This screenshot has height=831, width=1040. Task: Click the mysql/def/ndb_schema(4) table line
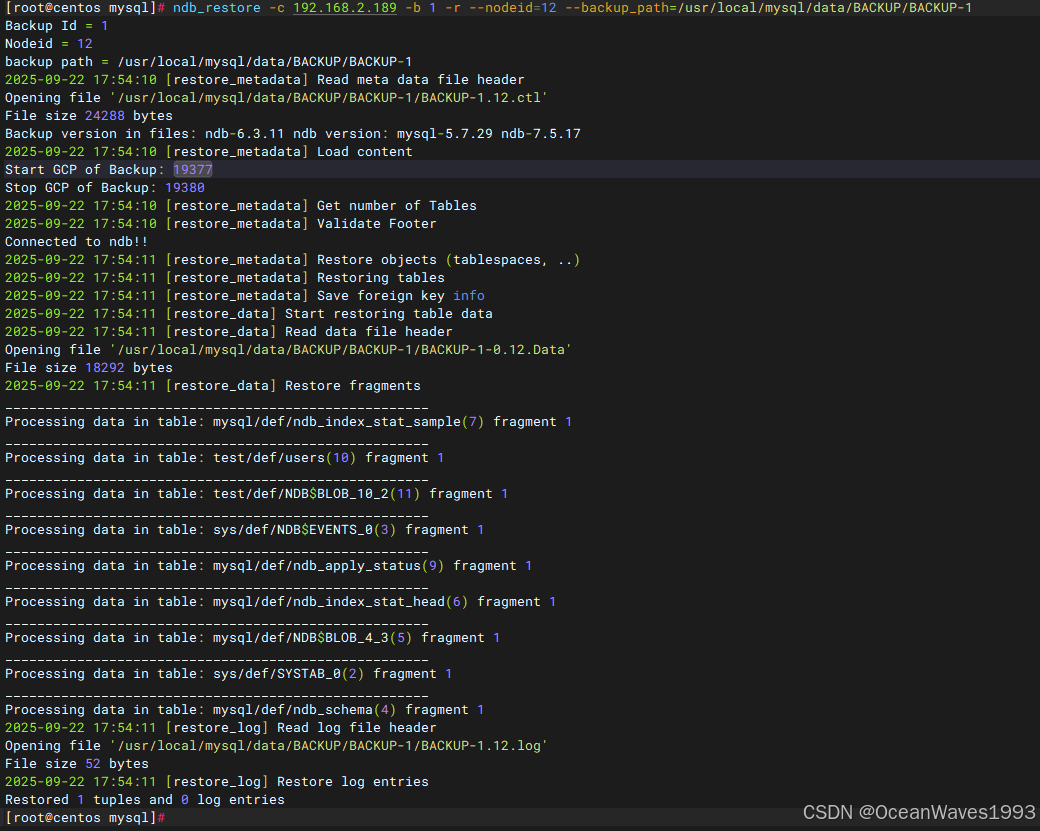[244, 710]
